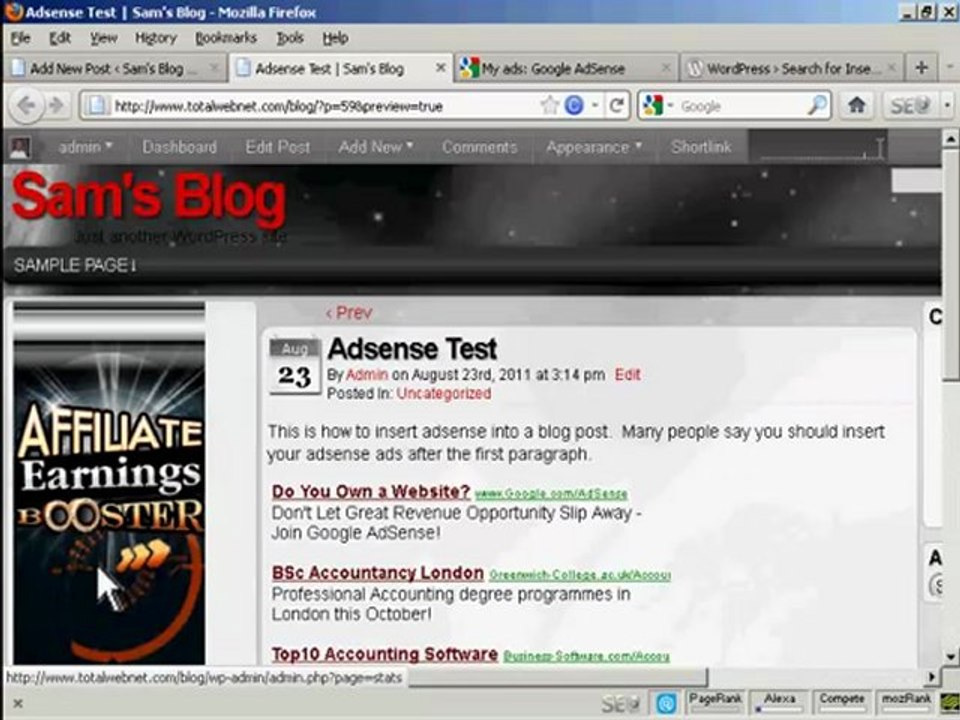Click the bookmark star in the address bar

[x=549, y=106]
